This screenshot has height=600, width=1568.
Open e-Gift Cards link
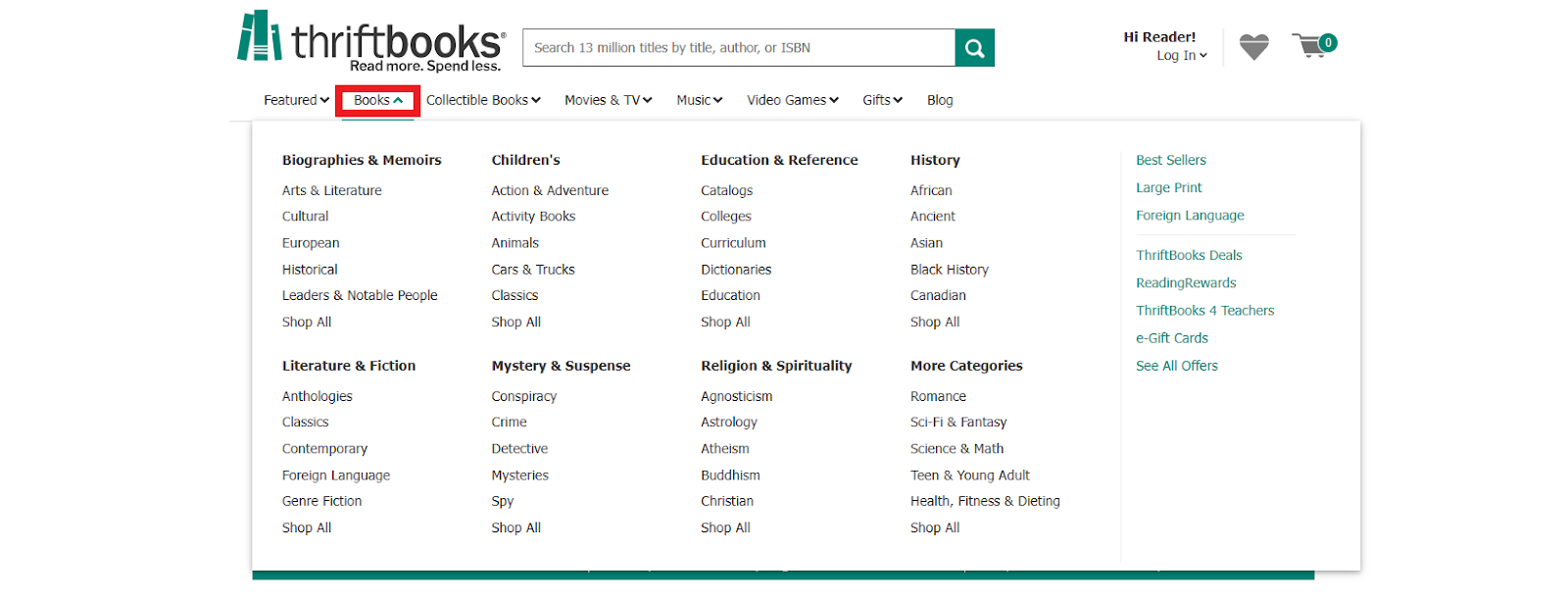(1172, 337)
